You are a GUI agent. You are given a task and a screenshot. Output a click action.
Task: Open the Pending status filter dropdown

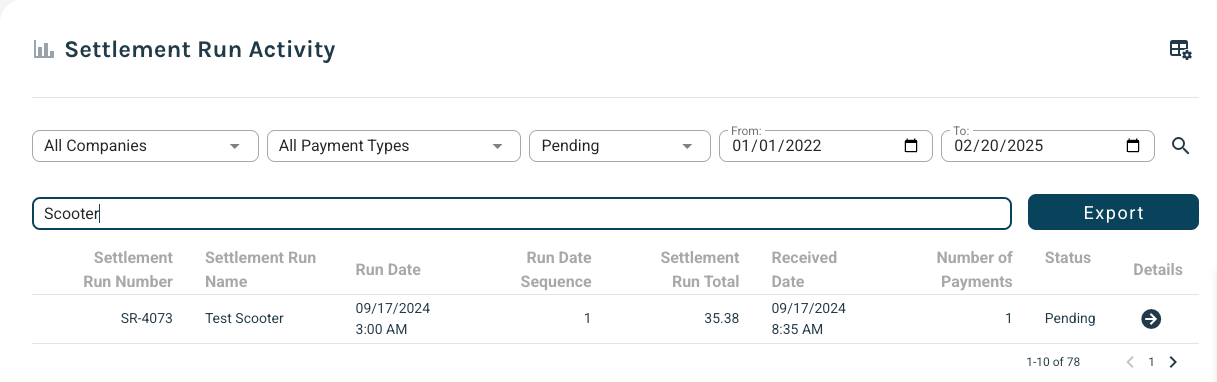[x=620, y=146]
